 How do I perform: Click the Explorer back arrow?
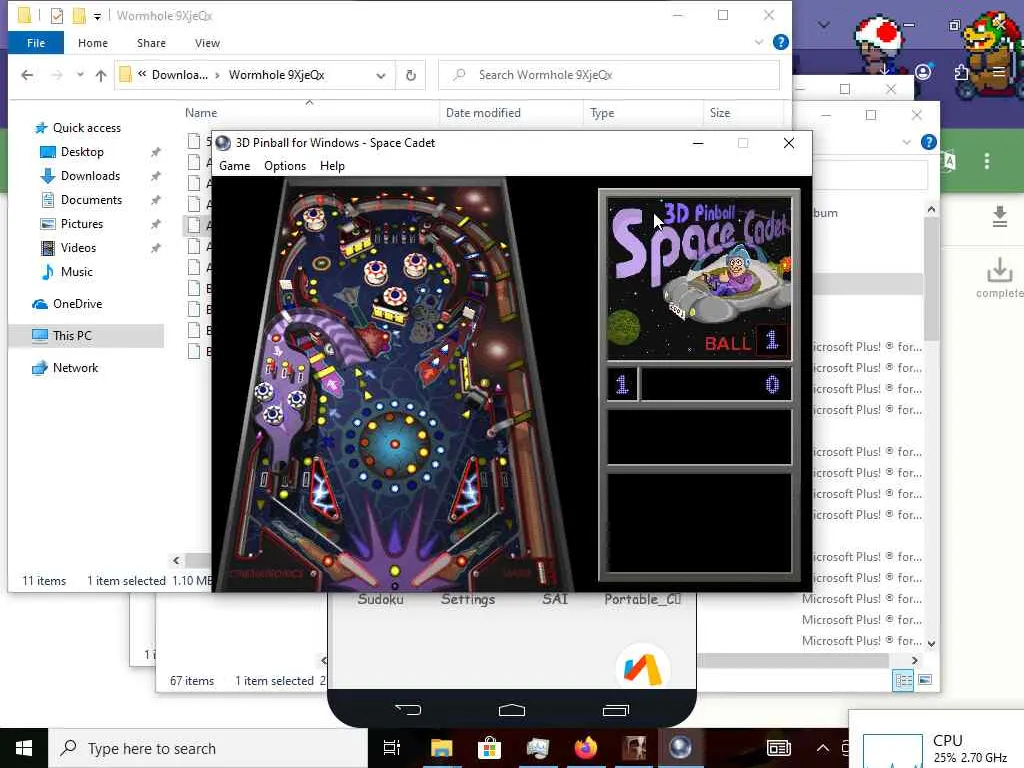coord(27,75)
